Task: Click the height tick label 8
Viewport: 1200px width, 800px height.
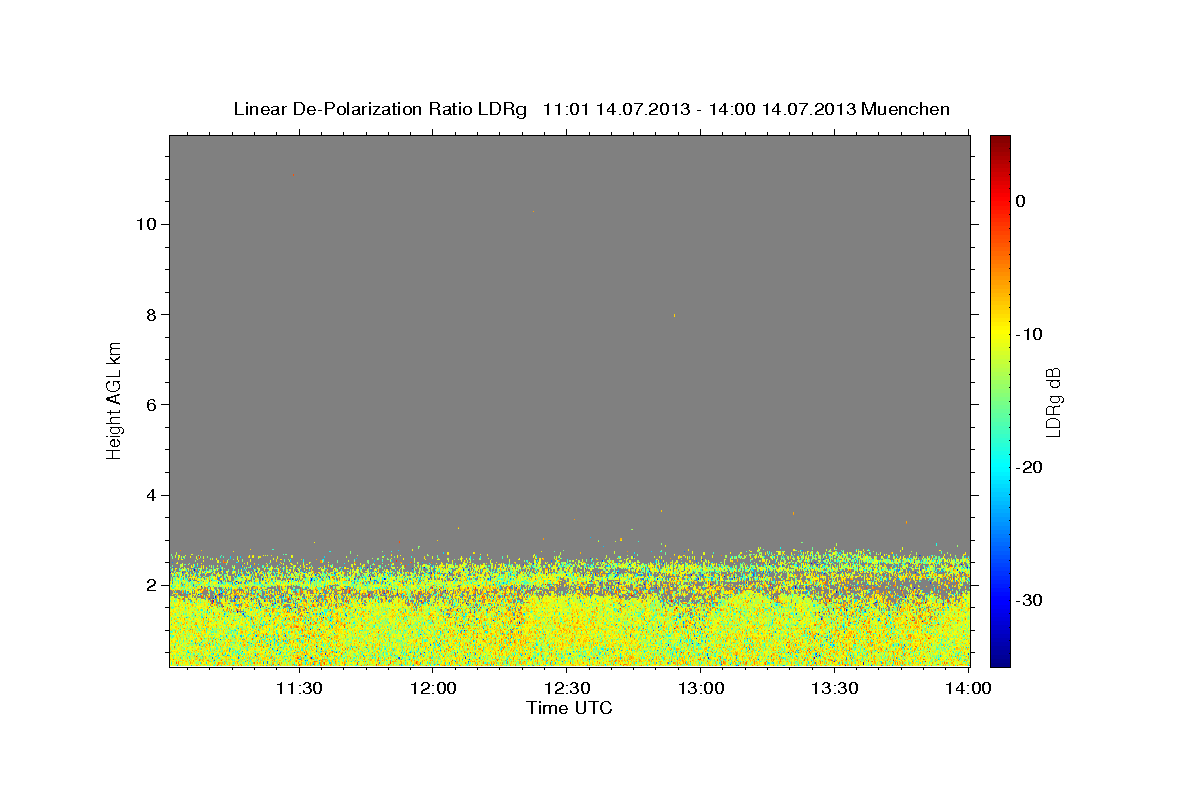Action: [x=149, y=314]
